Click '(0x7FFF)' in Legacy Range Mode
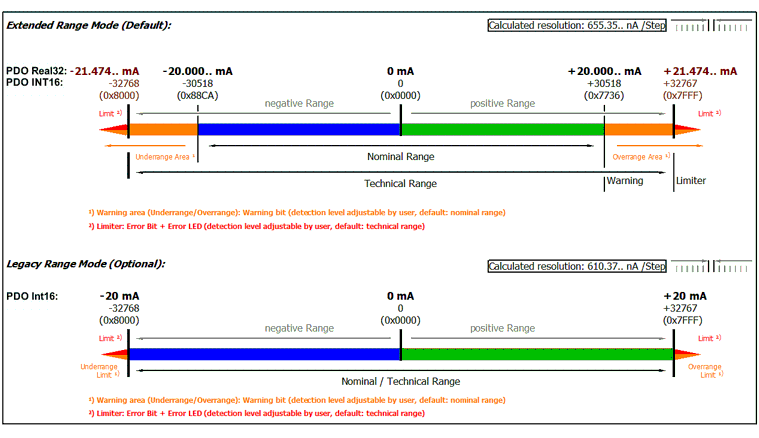 683,320
